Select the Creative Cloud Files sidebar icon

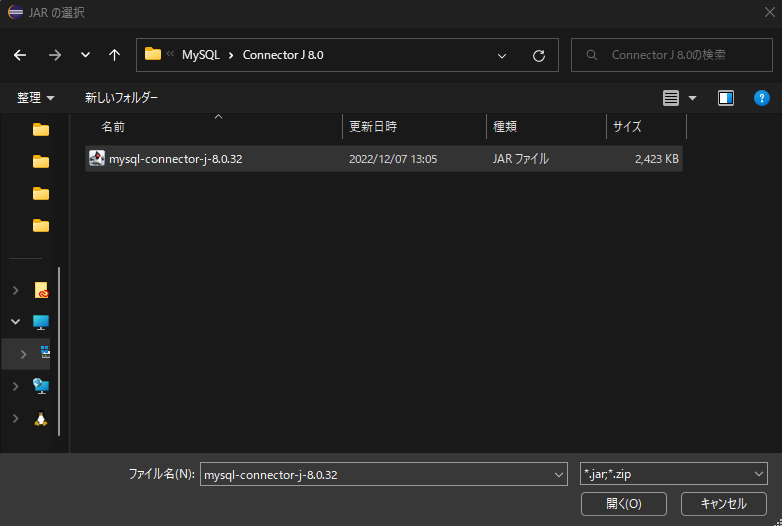41,290
